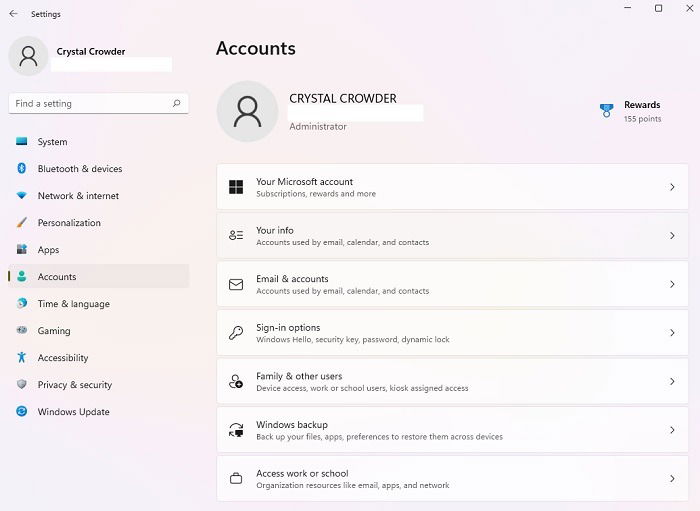The width and height of the screenshot is (700, 511).
Task: Open Your Microsoft account title
Action: (x=304, y=182)
